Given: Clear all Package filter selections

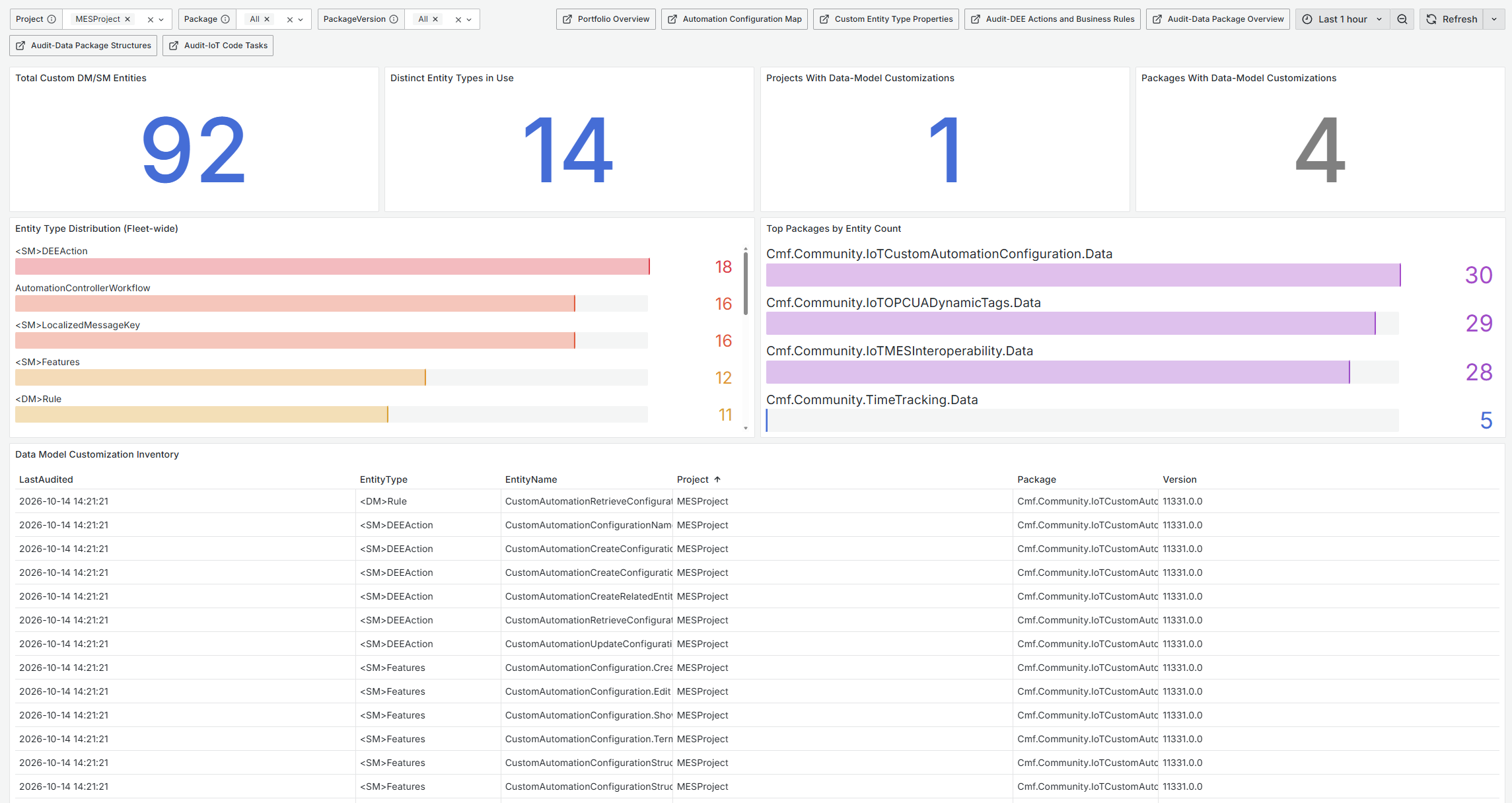Looking at the screenshot, I should point(290,20).
